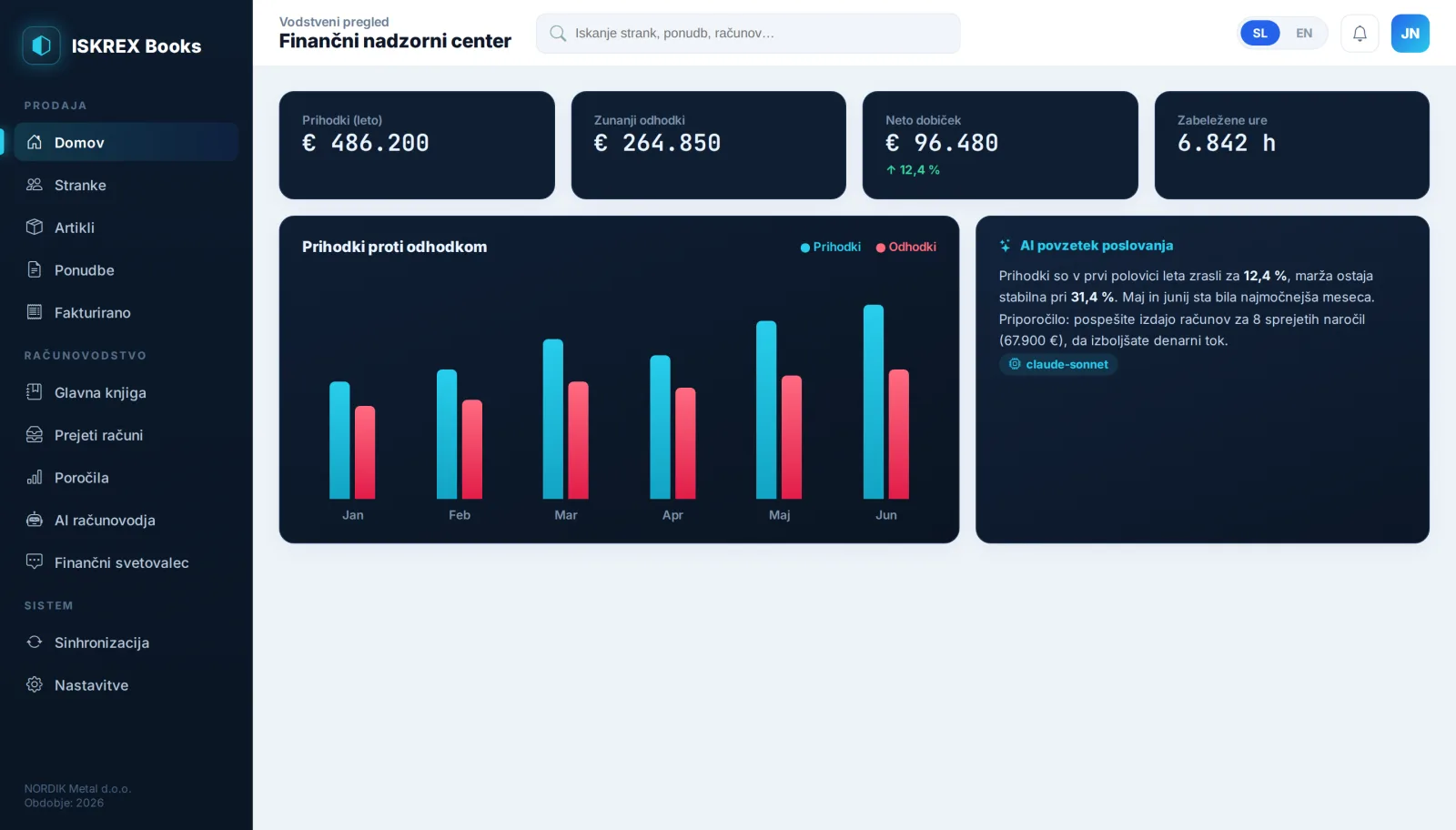Click the 'Maj' axis label

click(780, 515)
